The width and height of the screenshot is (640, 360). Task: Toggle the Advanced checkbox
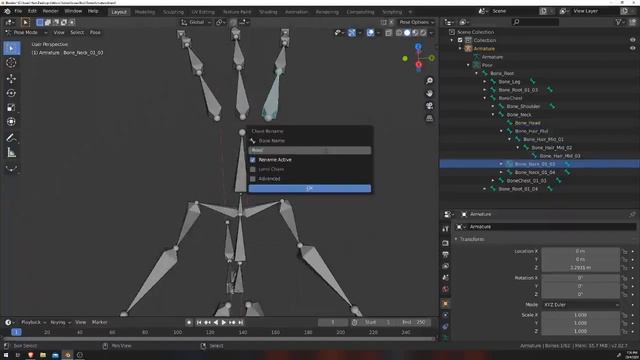click(253, 179)
